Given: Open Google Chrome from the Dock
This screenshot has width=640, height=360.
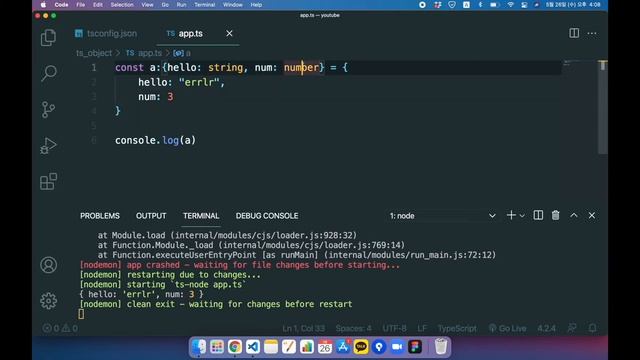Looking at the screenshot, I should coord(235,347).
